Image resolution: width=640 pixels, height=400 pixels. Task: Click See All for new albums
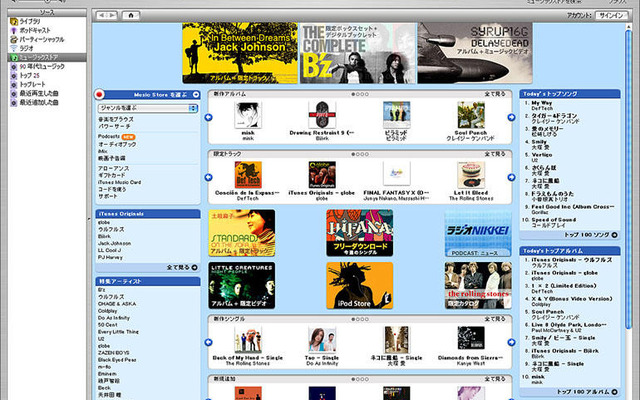click(495, 94)
